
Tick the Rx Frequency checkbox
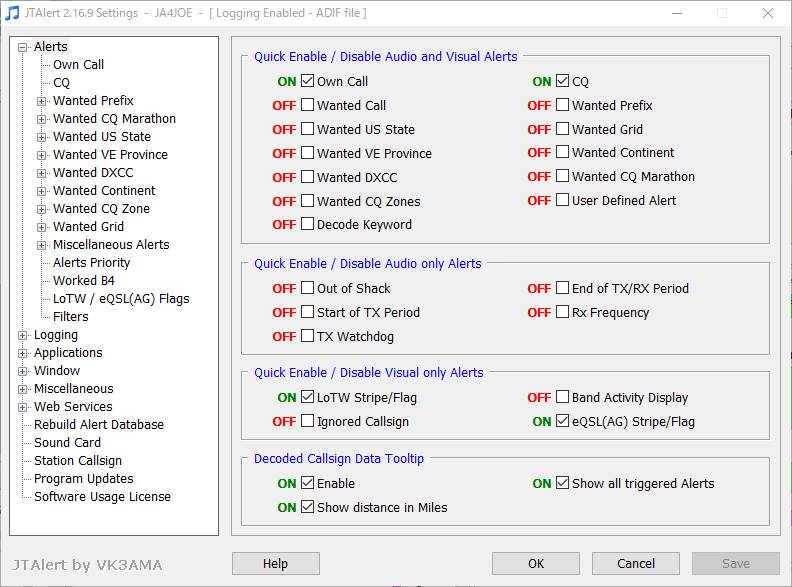[562, 312]
